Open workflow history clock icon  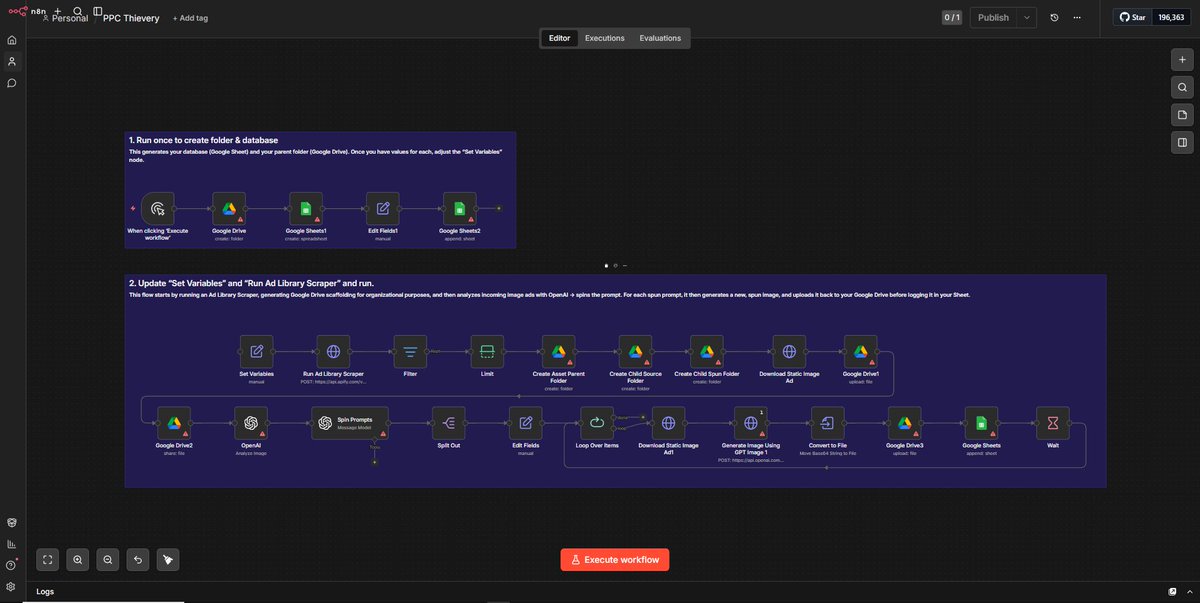[x=1055, y=17]
